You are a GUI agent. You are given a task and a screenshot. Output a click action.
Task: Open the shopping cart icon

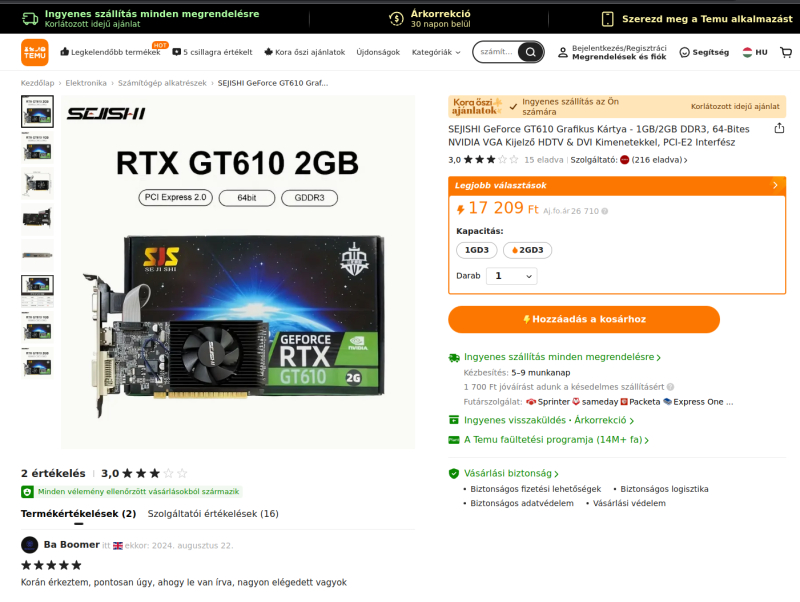point(786,52)
